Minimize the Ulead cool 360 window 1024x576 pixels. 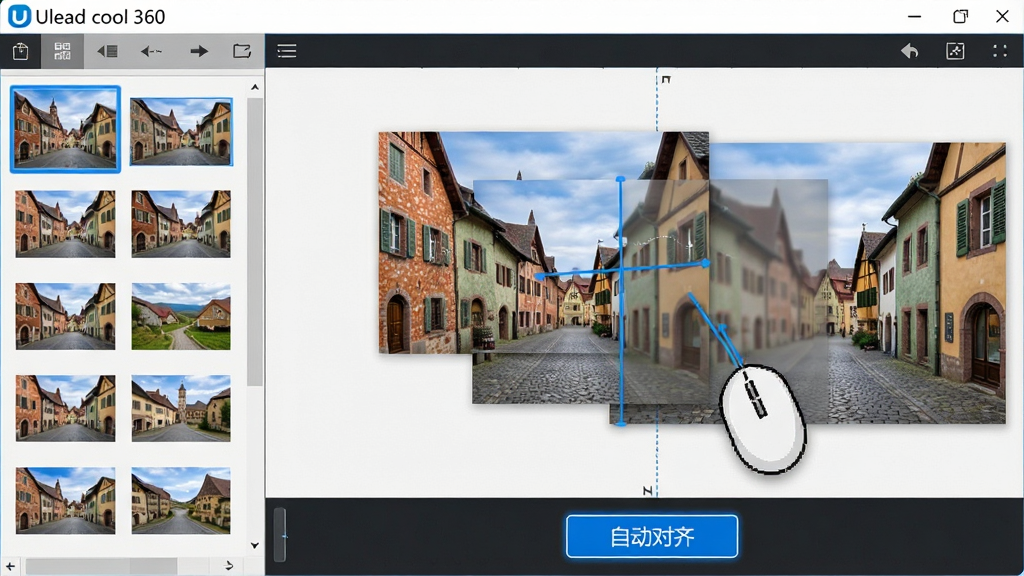coord(914,16)
